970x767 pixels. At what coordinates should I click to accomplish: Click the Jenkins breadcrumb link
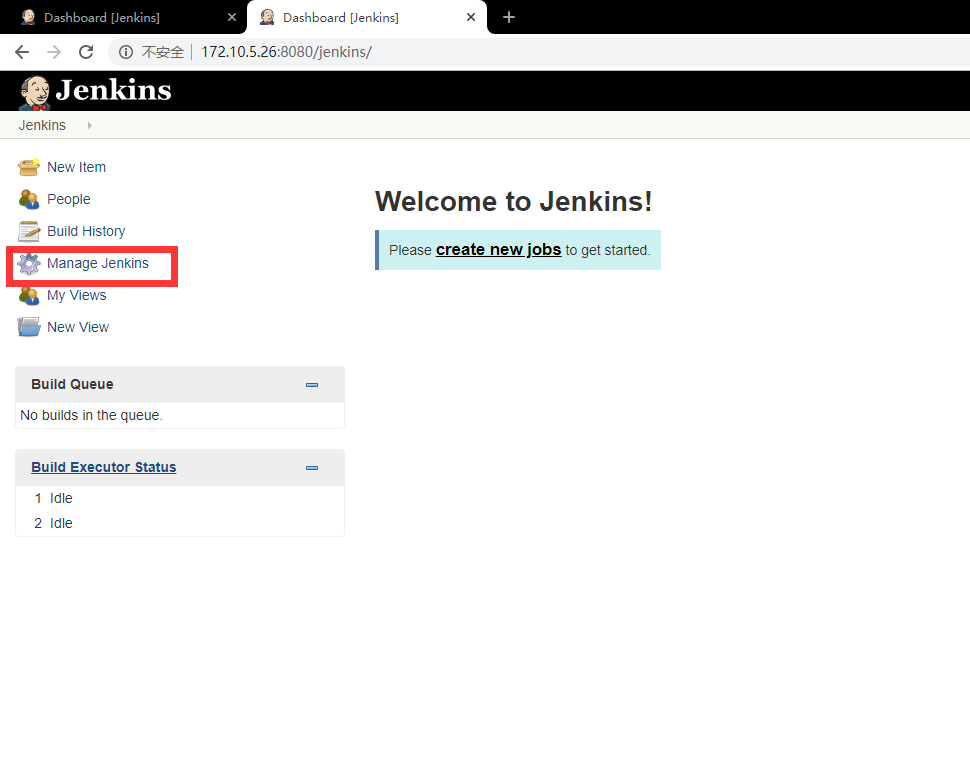pyautogui.click(x=42, y=126)
